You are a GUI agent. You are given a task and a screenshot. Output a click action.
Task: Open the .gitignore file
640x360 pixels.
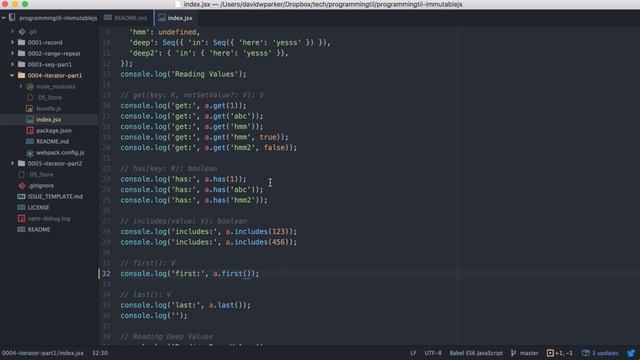(x=41, y=185)
